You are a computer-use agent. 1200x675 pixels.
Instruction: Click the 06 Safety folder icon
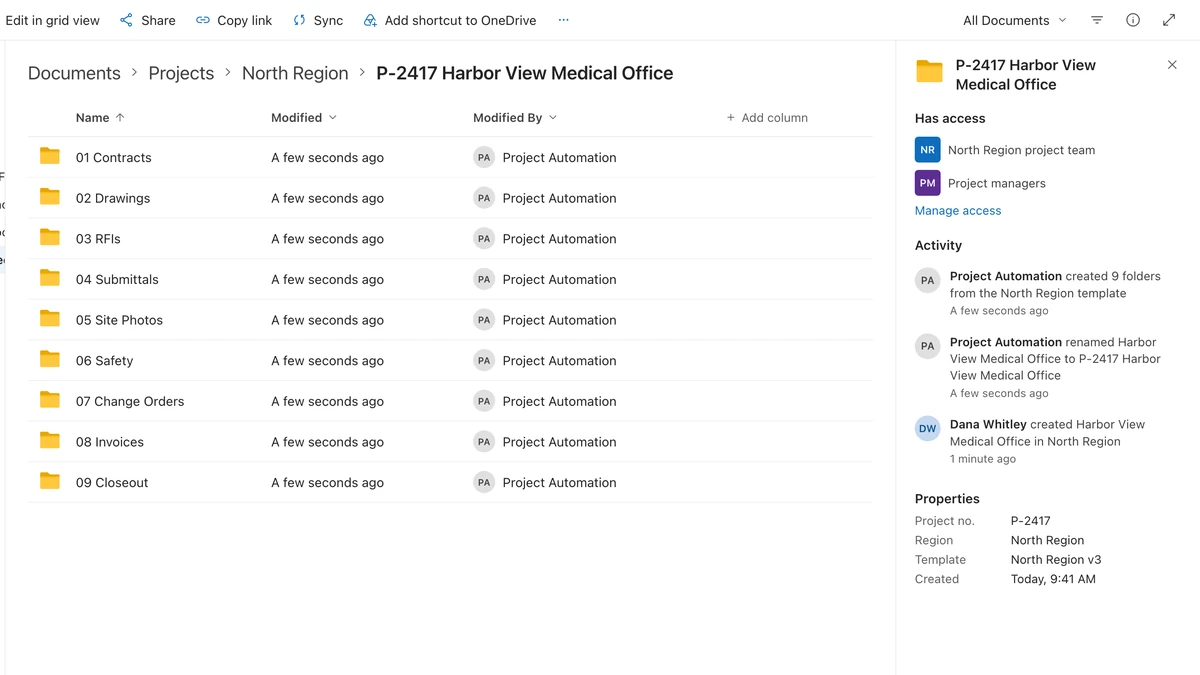[x=50, y=359]
